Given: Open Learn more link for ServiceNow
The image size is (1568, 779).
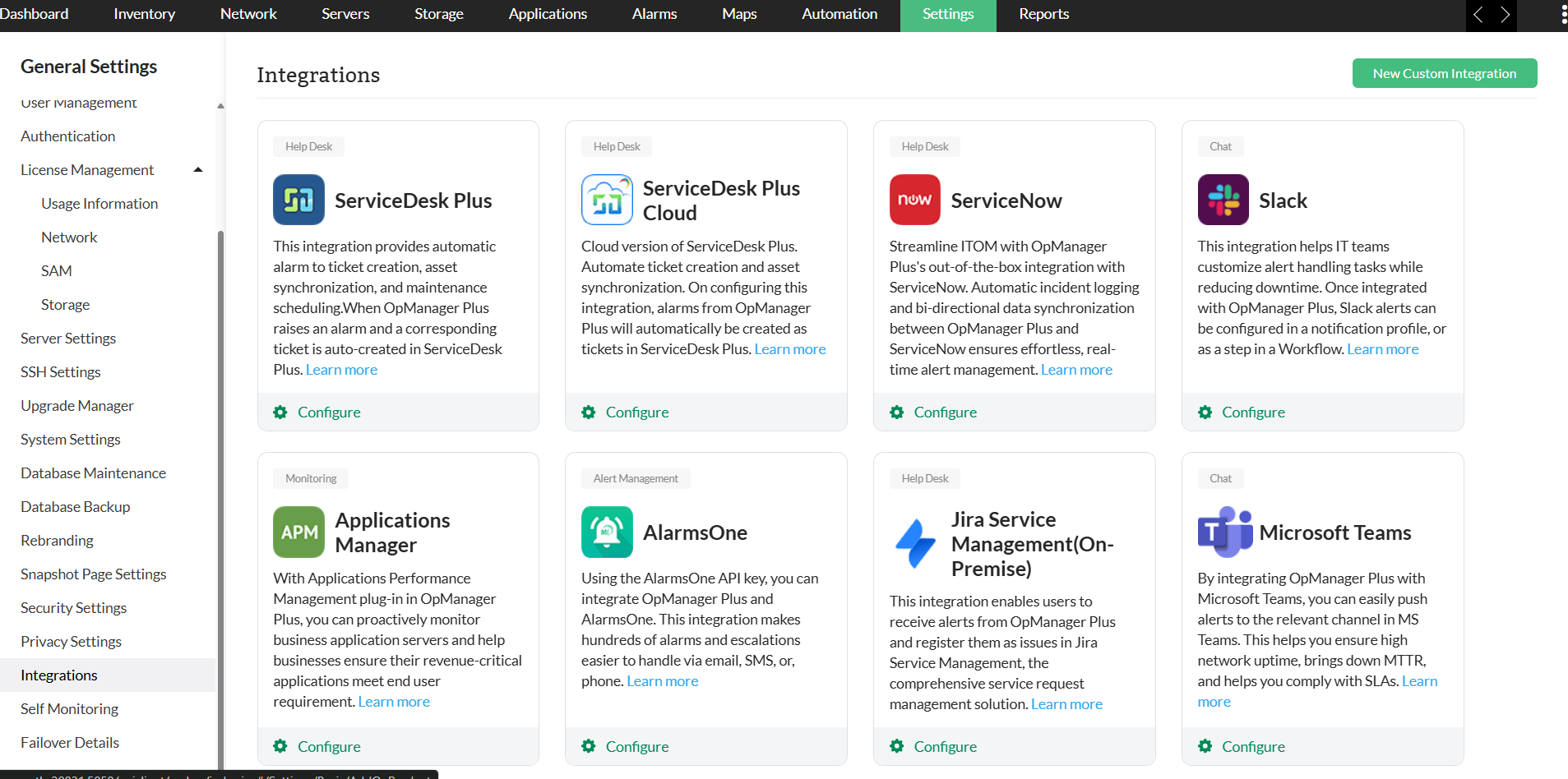Looking at the screenshot, I should [x=1077, y=370].
